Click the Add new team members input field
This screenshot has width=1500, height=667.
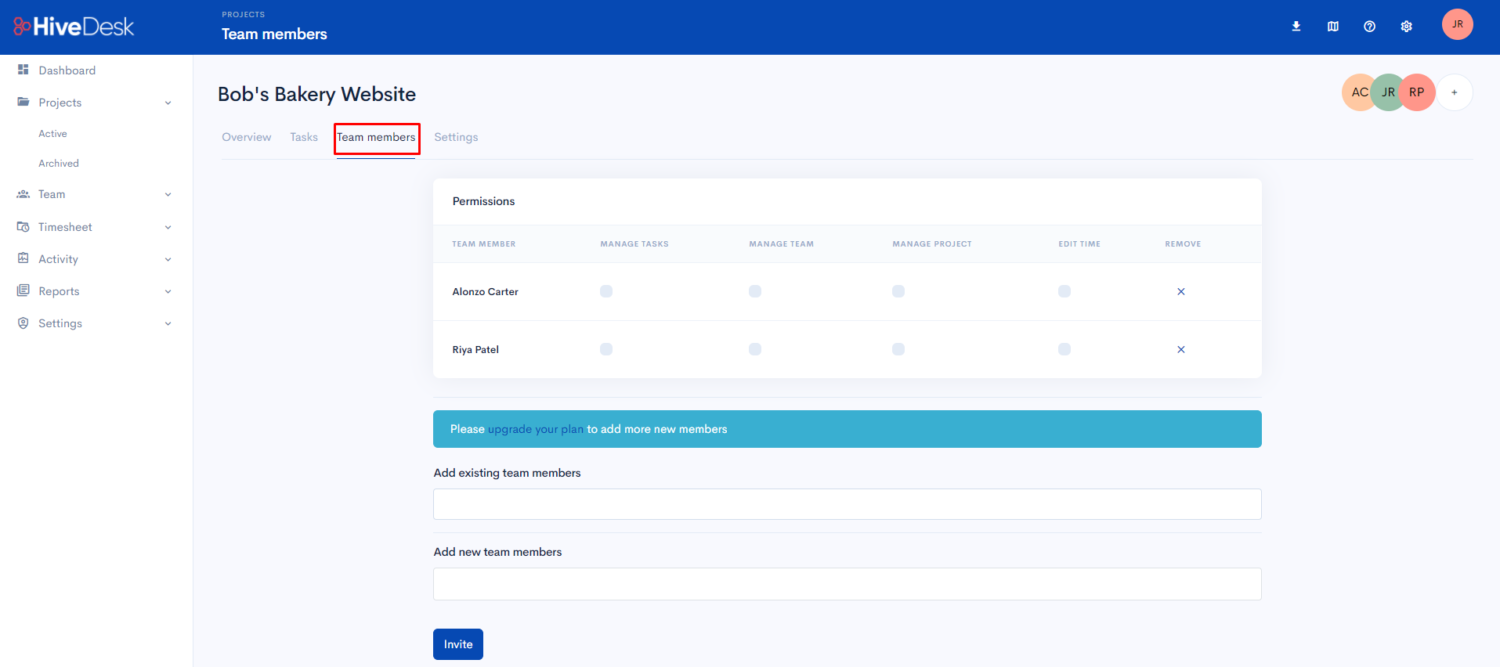pos(846,583)
